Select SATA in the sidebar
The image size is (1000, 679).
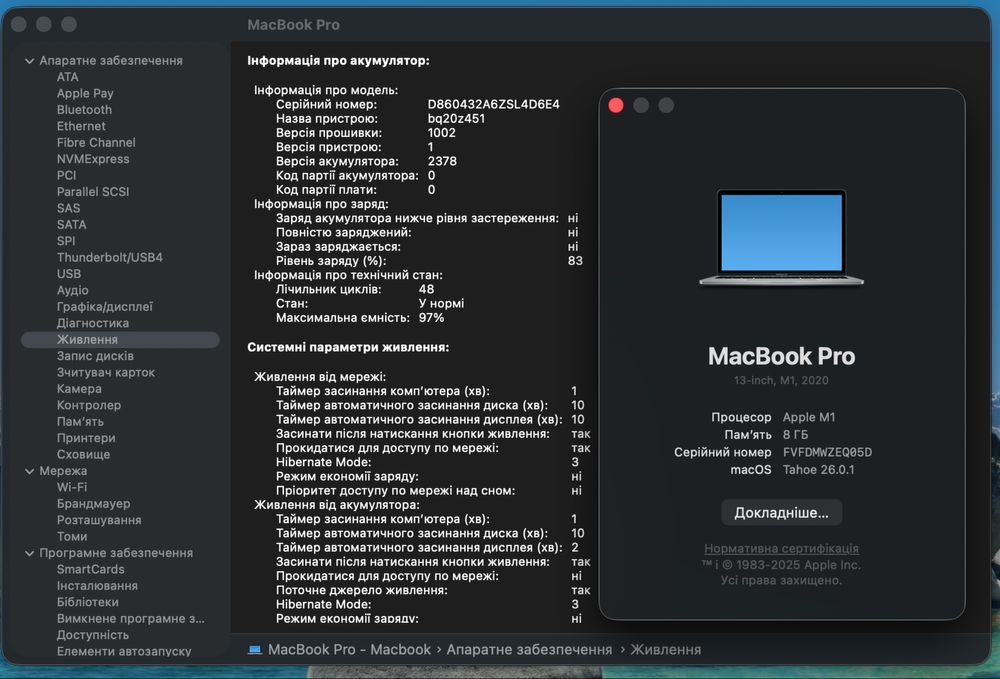click(x=71, y=224)
